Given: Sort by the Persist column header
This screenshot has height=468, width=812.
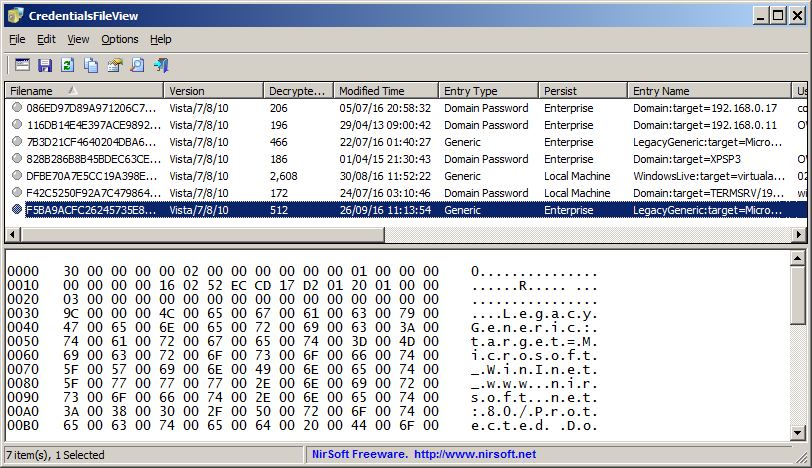Looking at the screenshot, I should point(583,91).
